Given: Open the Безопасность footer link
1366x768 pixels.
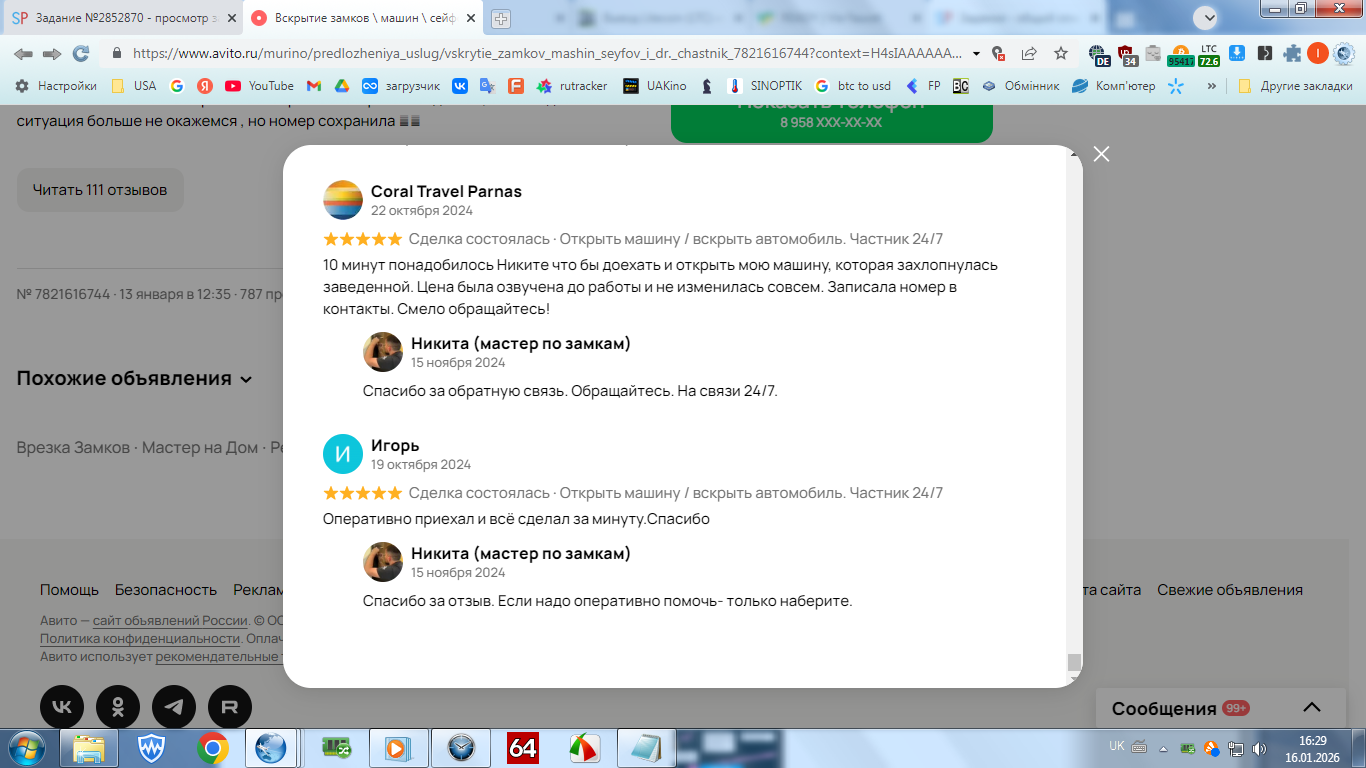Looking at the screenshot, I should pos(166,590).
